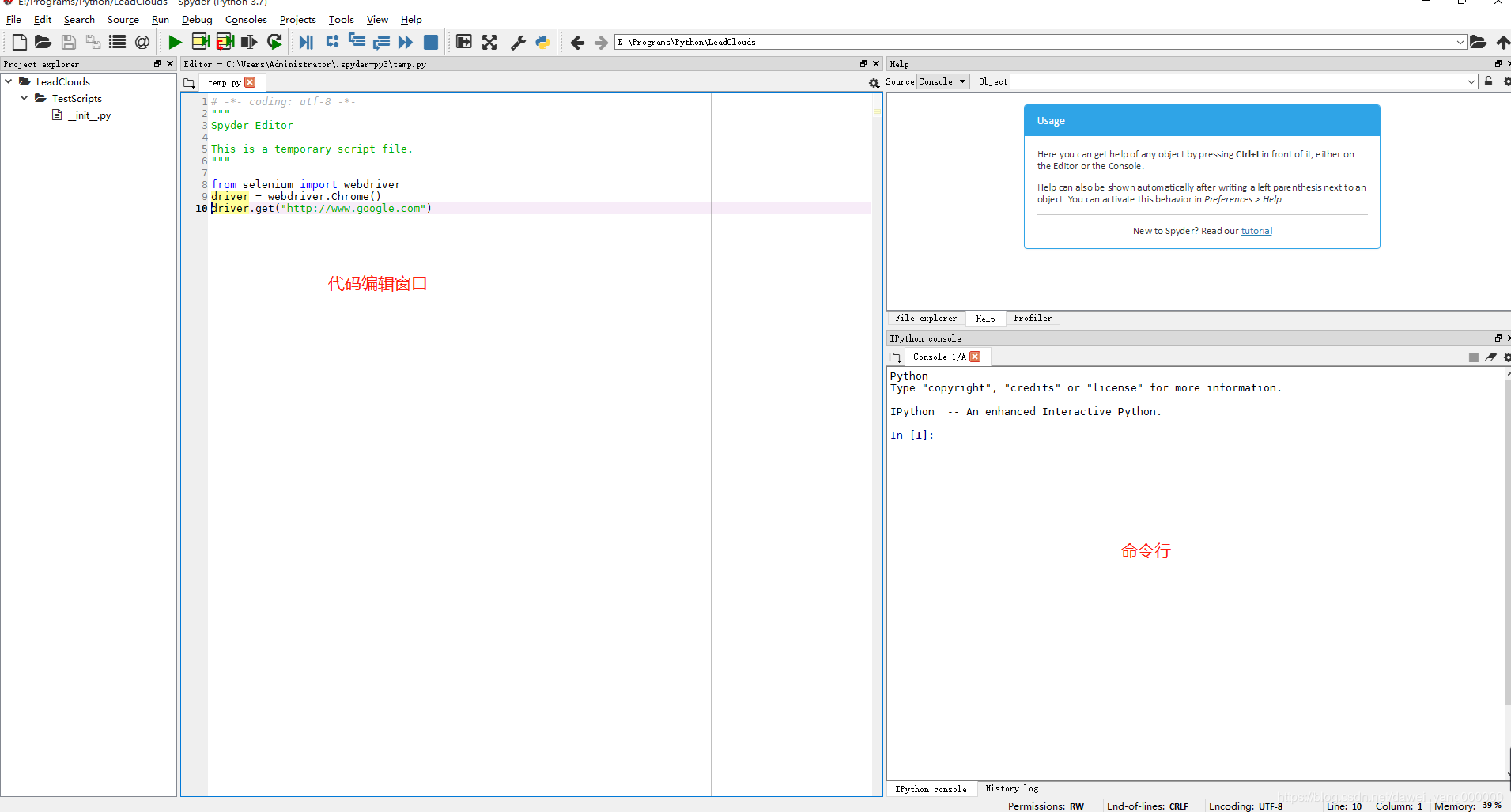Close the Console 1/A tab
1511x812 pixels.
[x=975, y=357]
